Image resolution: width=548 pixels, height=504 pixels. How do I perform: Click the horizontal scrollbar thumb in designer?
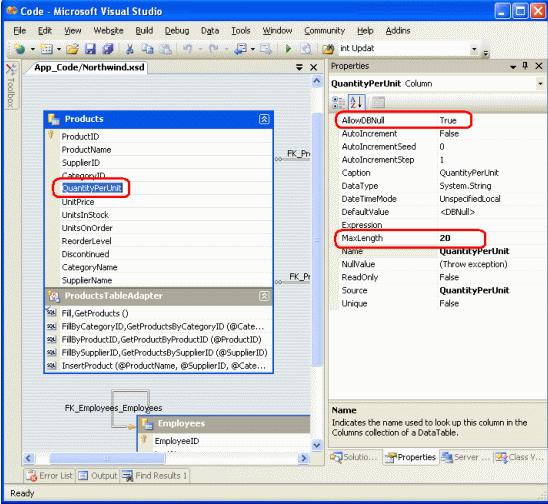[x=107, y=458]
